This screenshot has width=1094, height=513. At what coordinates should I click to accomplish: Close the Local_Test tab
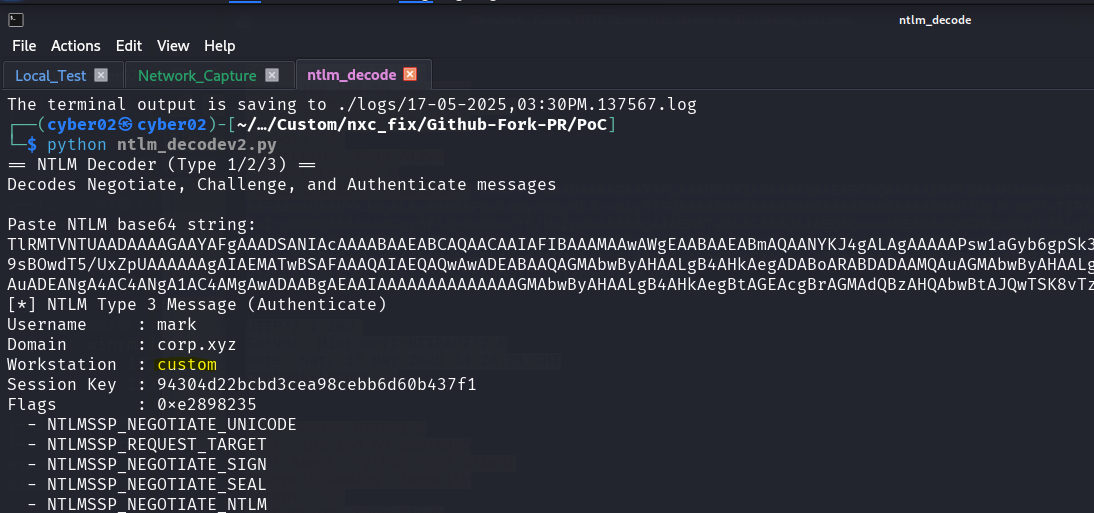coord(101,75)
